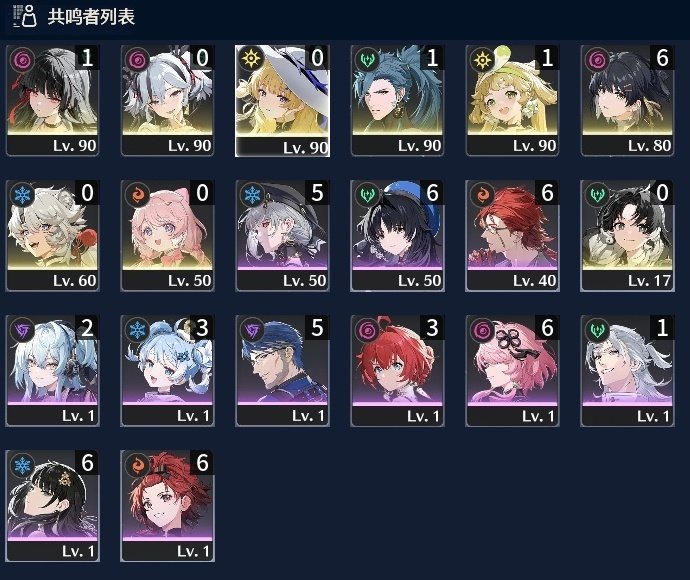Click the 共鸣者列表 title text
Viewport: 690px width, 580px height.
[91, 17]
